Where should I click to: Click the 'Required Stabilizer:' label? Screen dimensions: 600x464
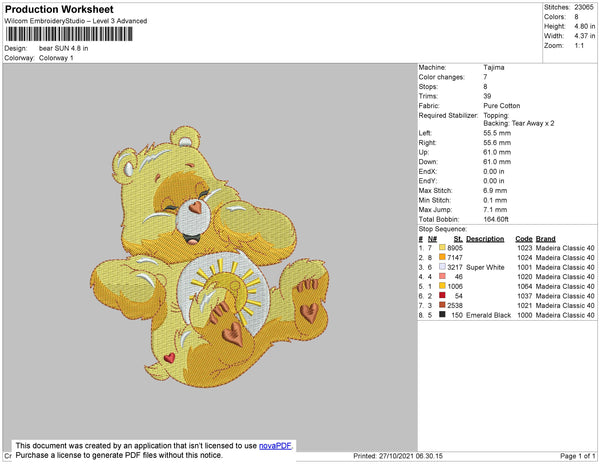(448, 115)
